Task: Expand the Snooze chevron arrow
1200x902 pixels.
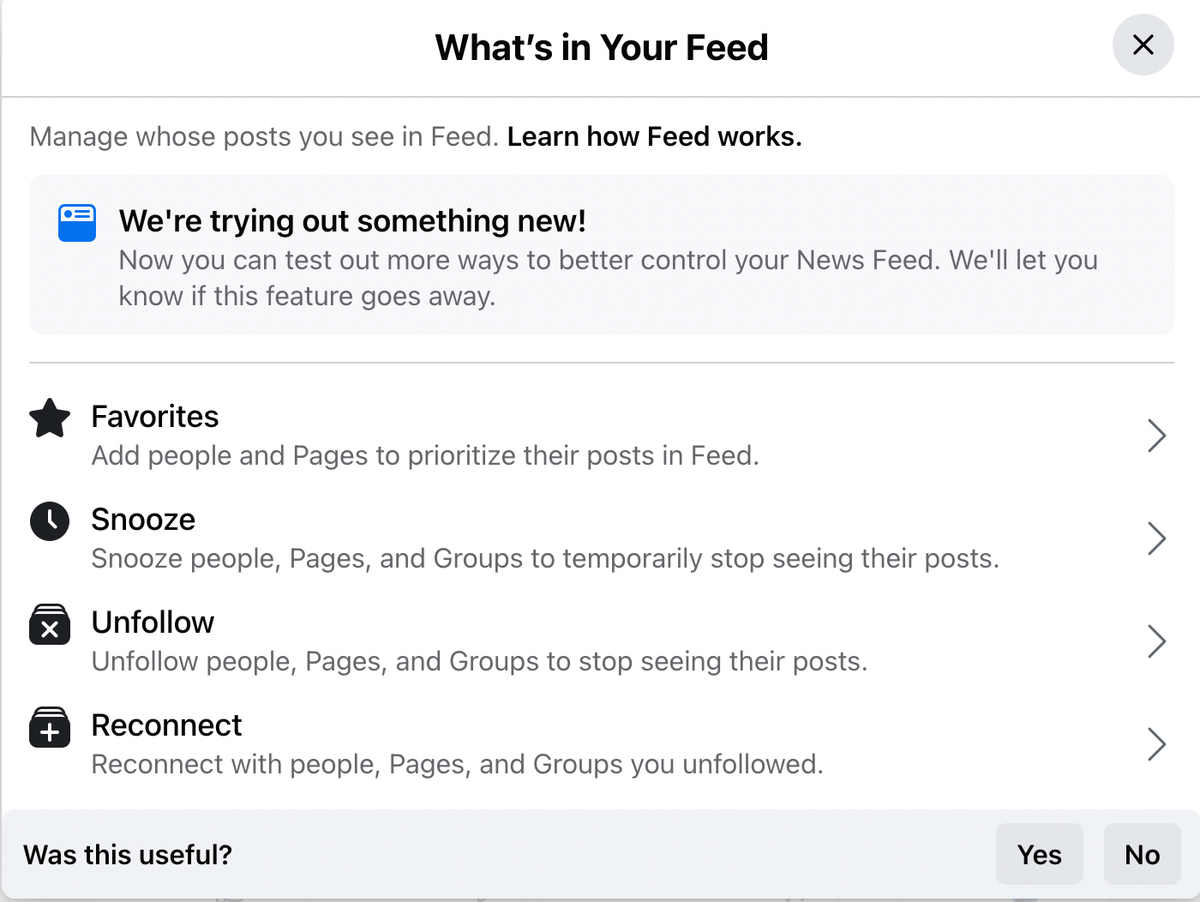Action: [x=1156, y=538]
